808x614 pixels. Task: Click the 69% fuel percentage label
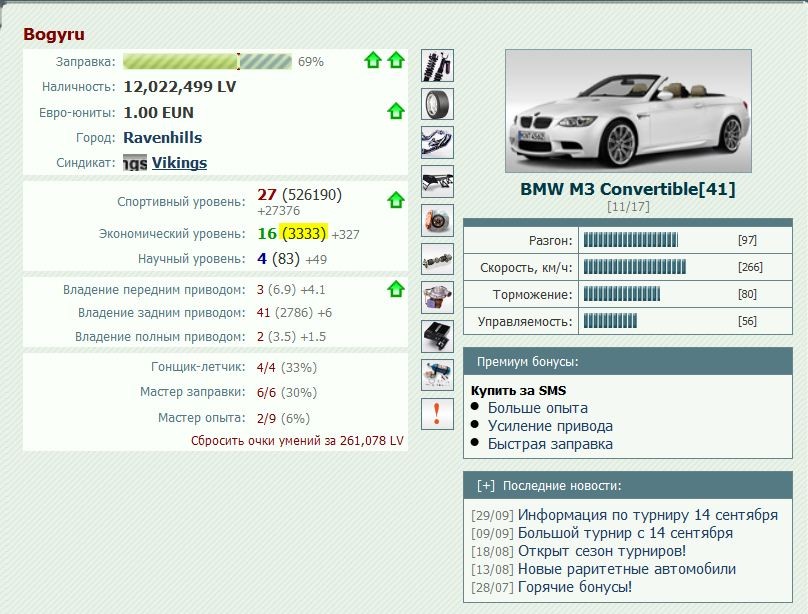coord(311,62)
